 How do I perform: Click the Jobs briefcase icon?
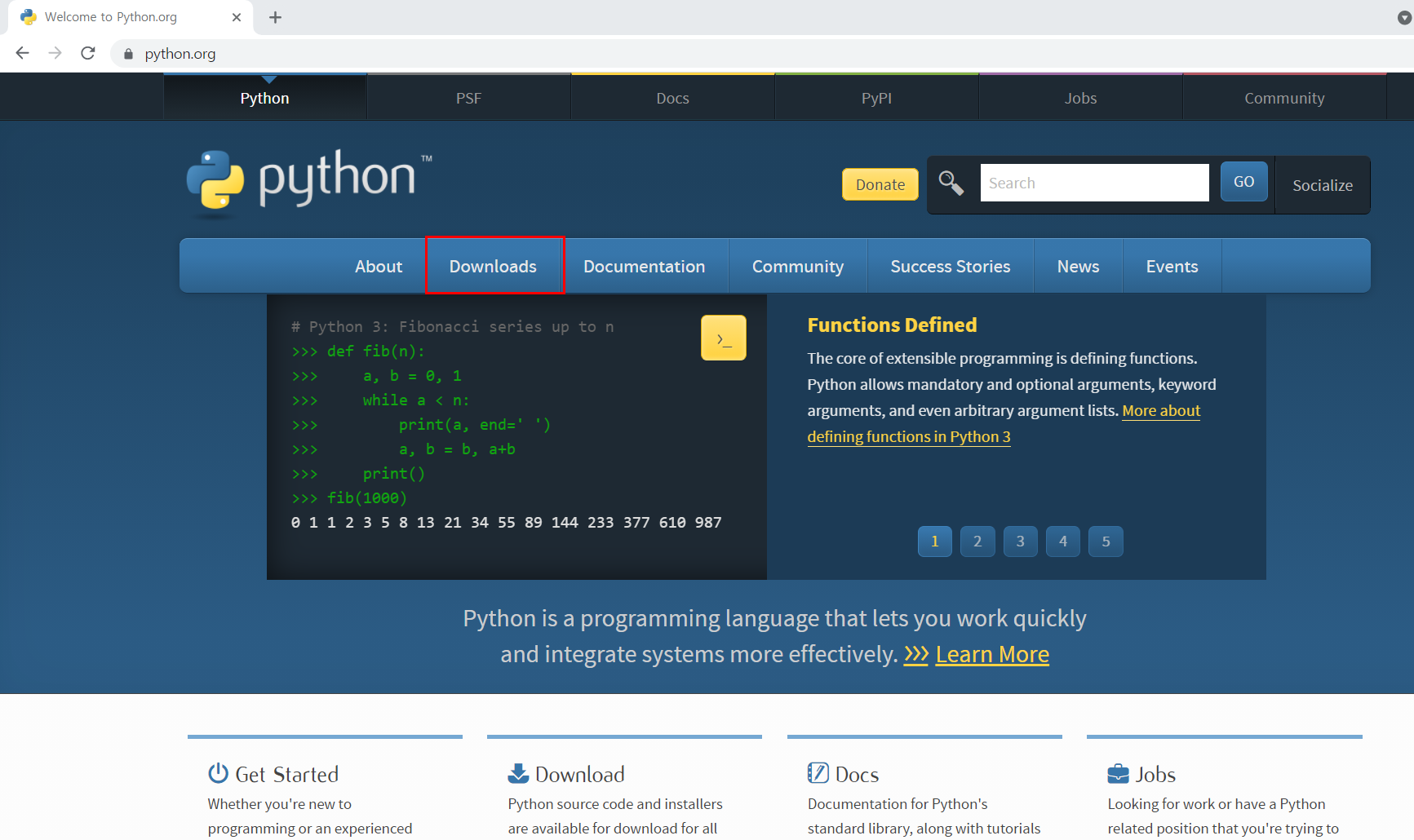tap(1118, 773)
